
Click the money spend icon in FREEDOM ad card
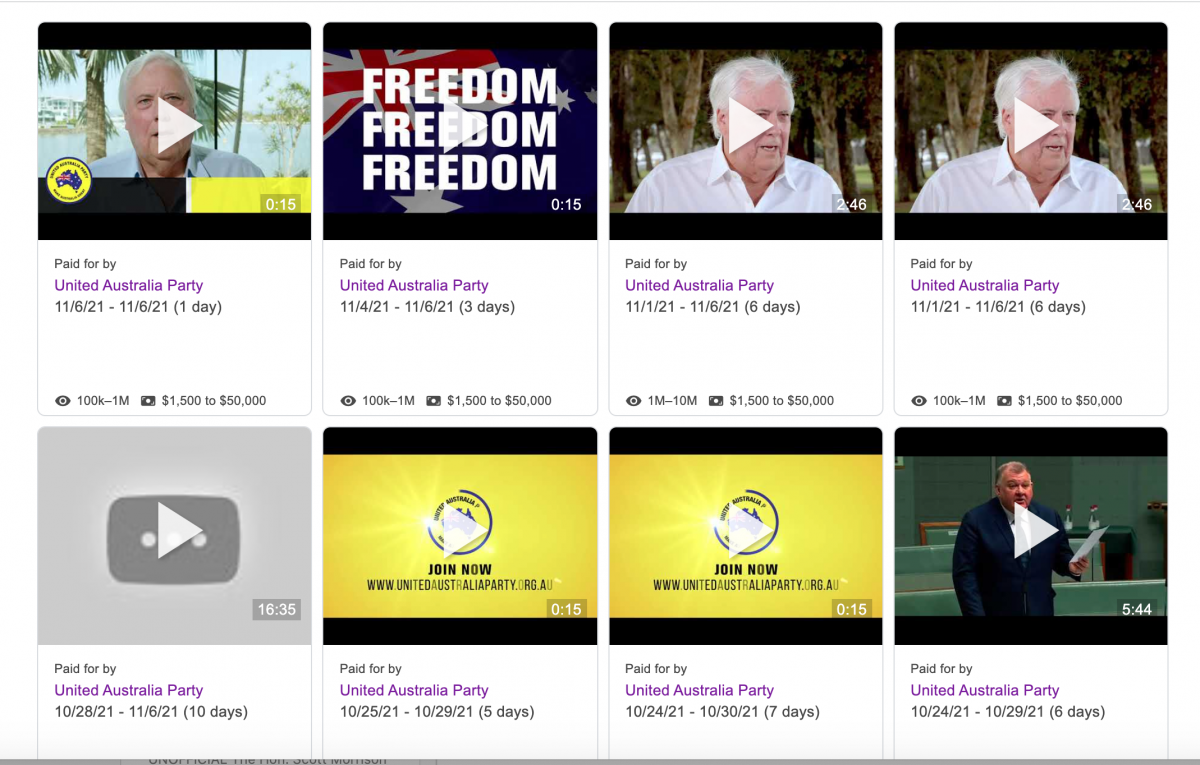tap(434, 401)
